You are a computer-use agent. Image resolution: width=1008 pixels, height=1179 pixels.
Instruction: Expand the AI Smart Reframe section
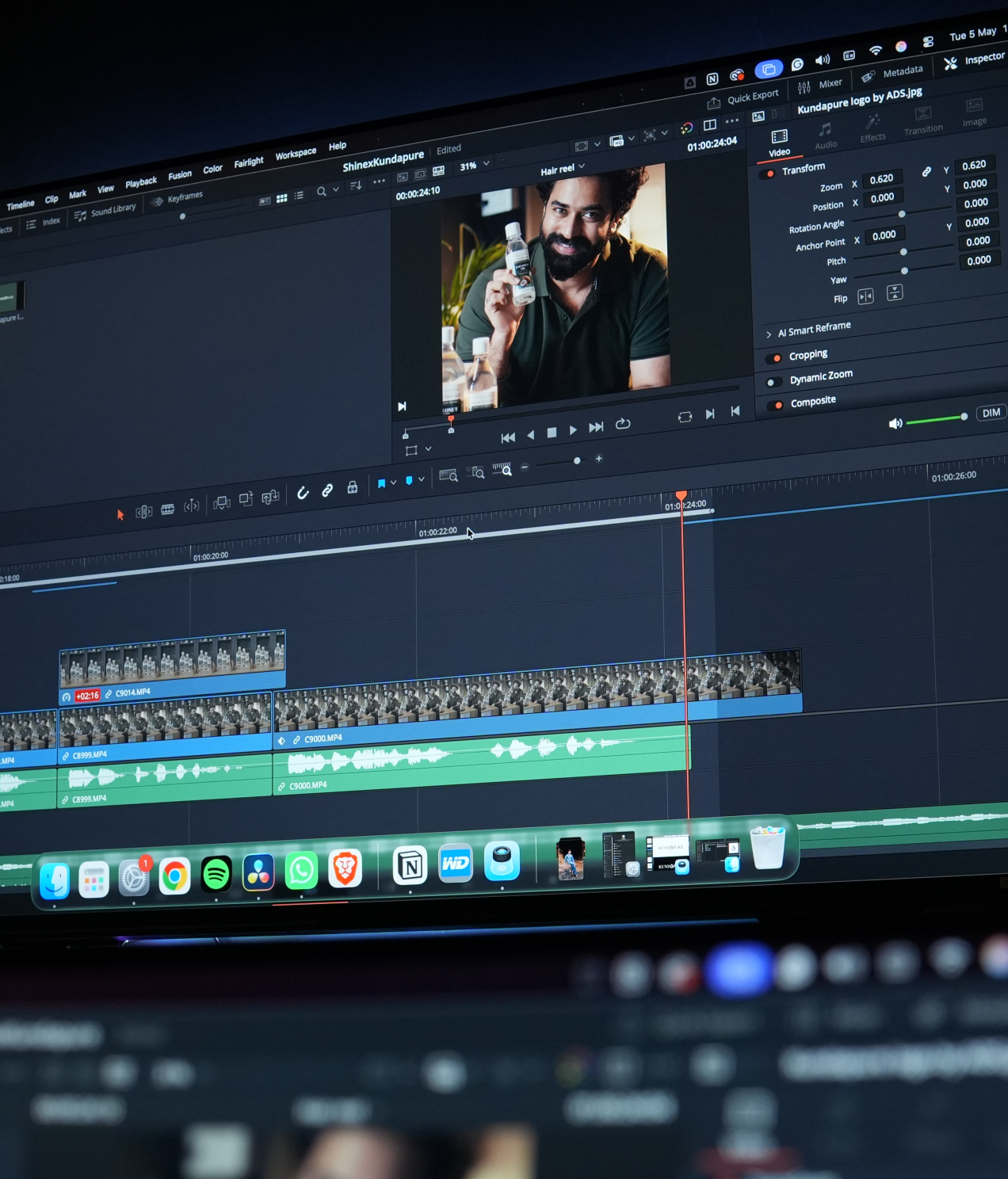point(769,334)
